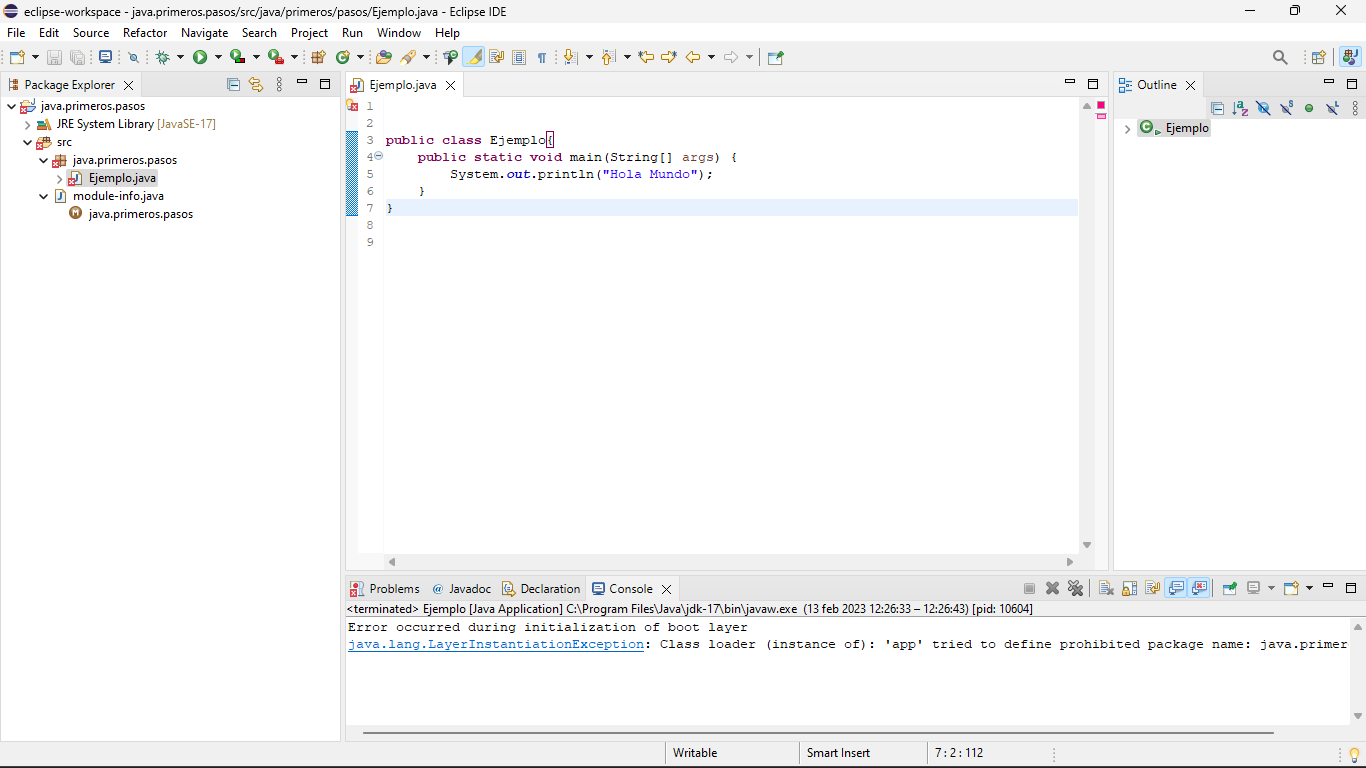1366x768 pixels.
Task: Toggle Mark Occurrences highlighter icon
Action: pyautogui.click(x=474, y=58)
